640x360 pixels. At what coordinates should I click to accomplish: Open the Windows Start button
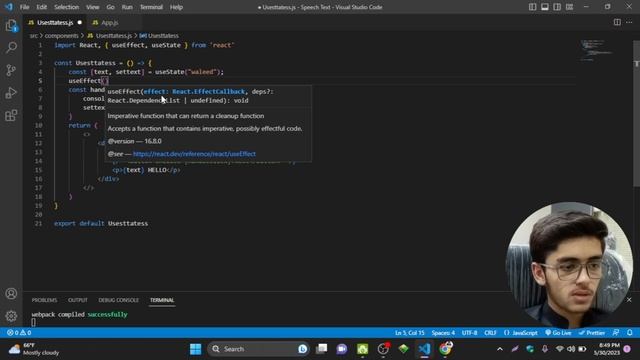click(196, 349)
